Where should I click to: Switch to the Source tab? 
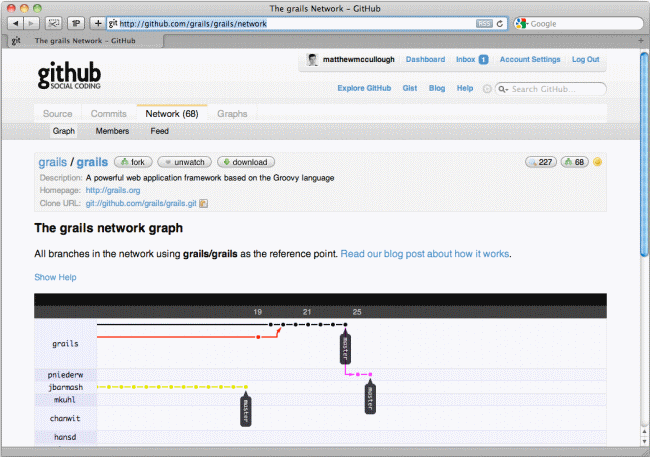(58, 114)
